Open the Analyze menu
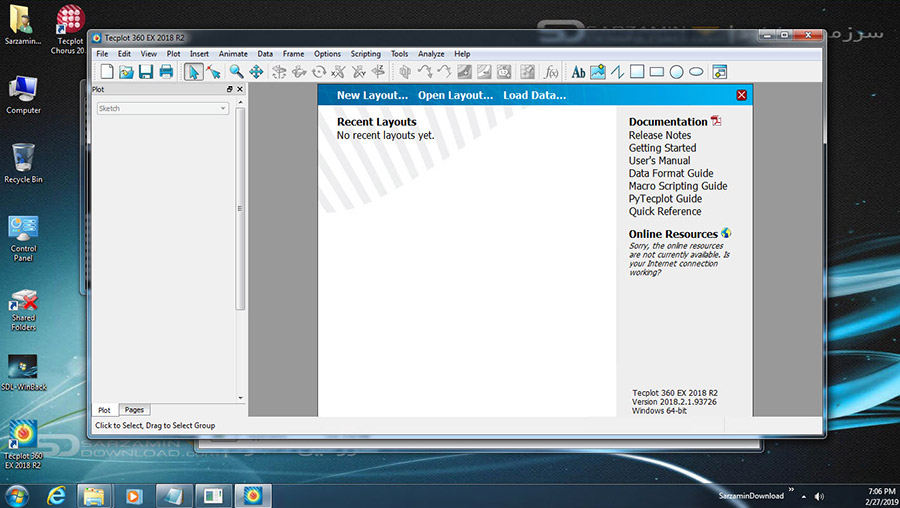 (431, 54)
